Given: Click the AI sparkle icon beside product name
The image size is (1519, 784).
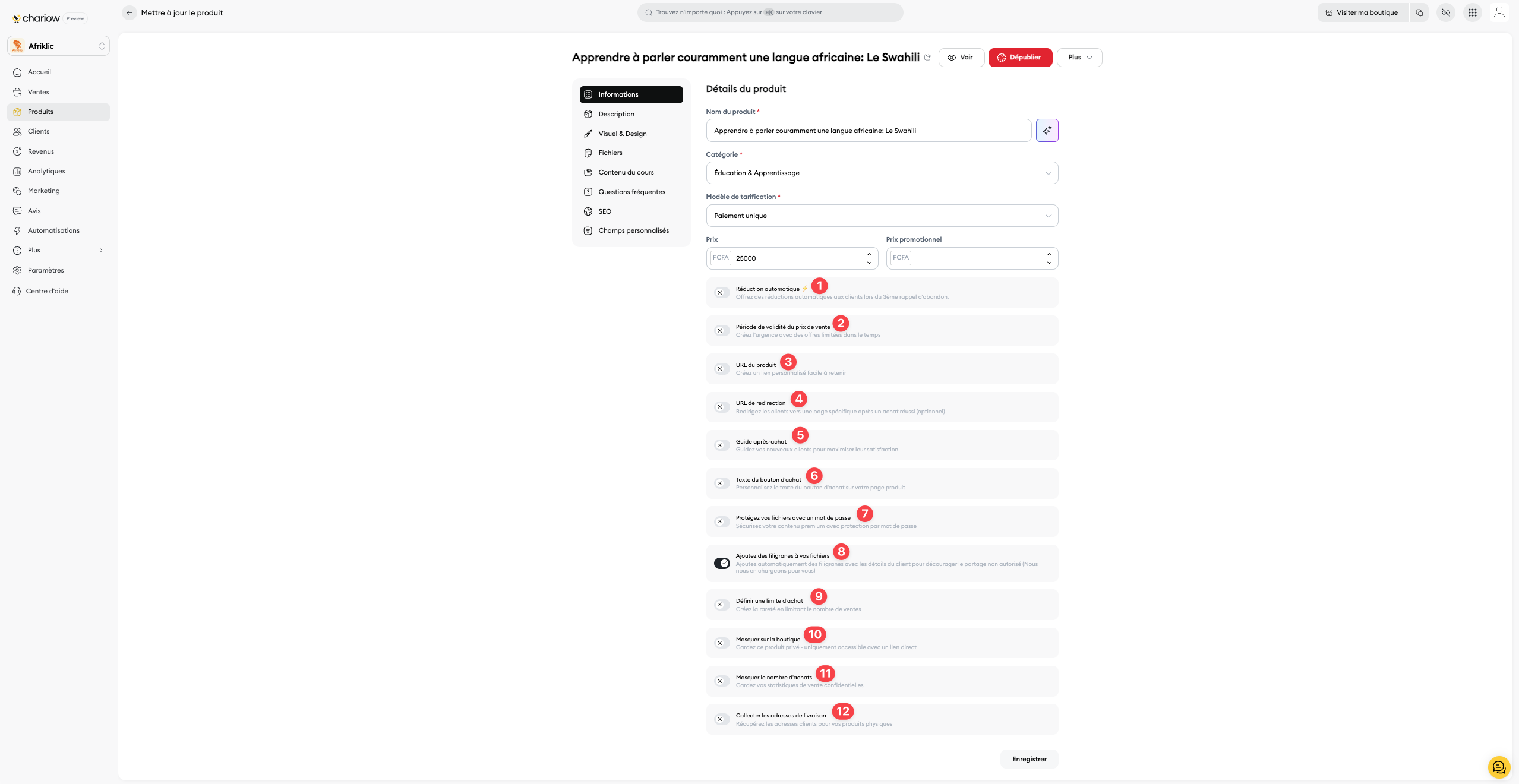Looking at the screenshot, I should click(x=1047, y=130).
